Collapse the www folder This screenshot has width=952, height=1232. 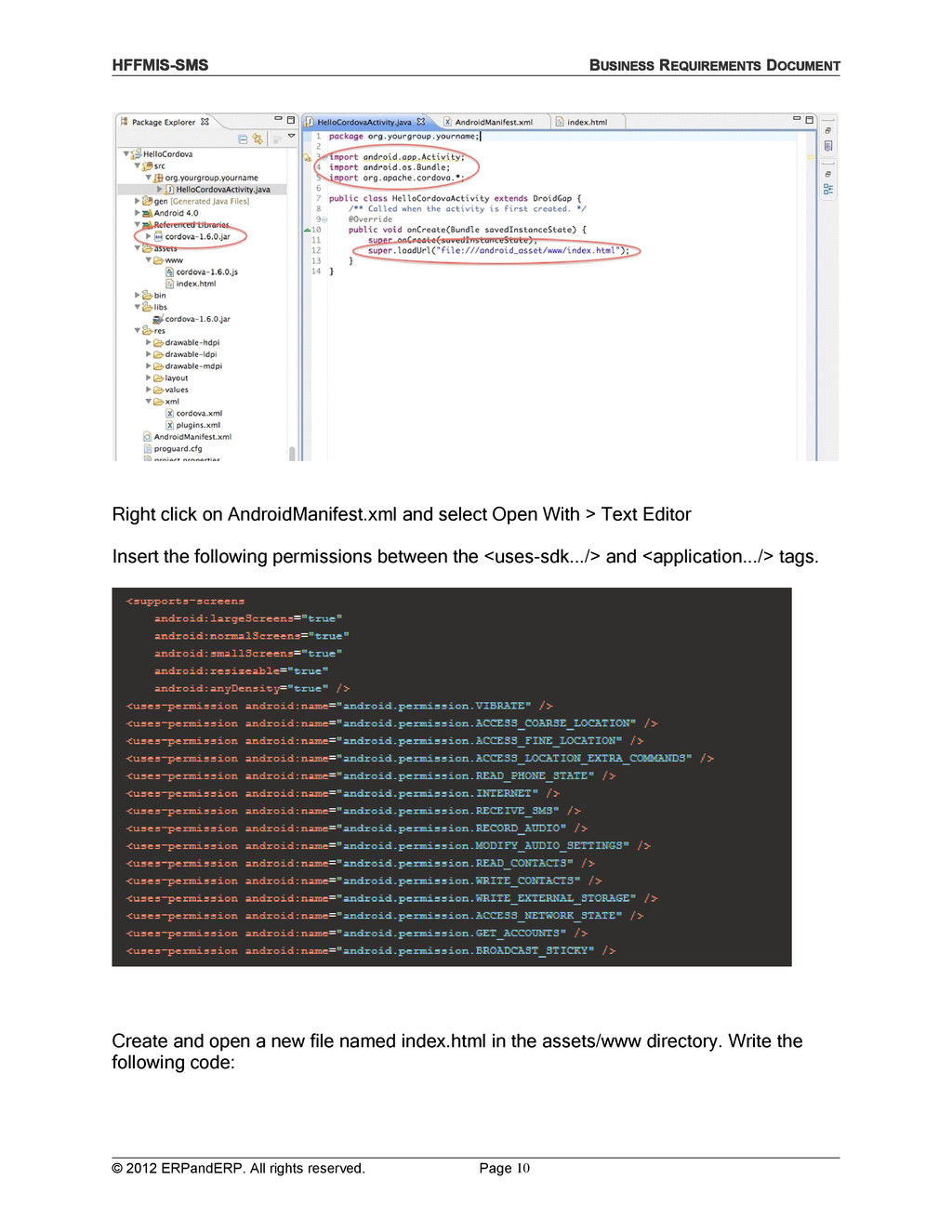tap(149, 260)
